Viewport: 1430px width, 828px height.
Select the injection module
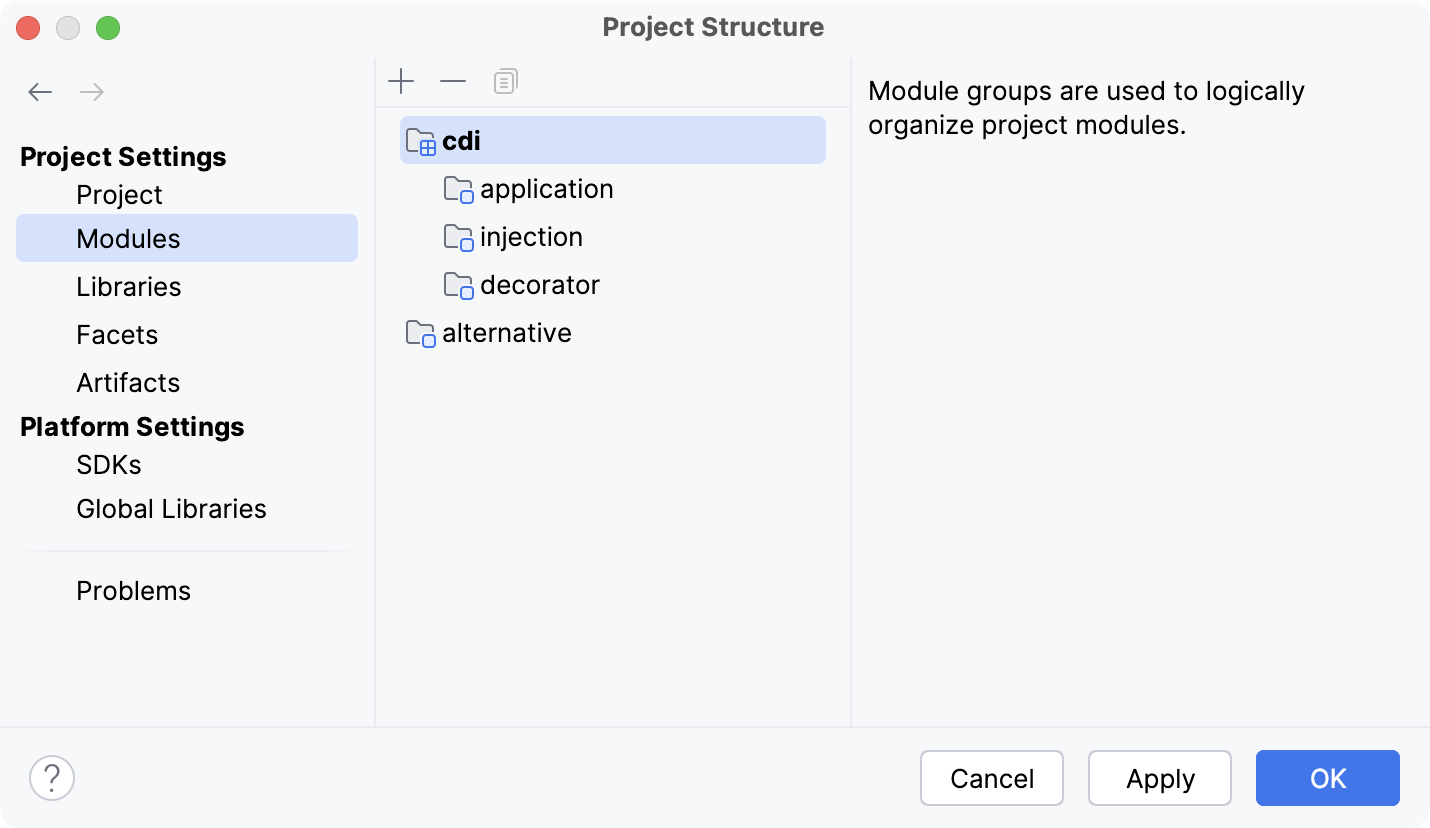pos(532,236)
